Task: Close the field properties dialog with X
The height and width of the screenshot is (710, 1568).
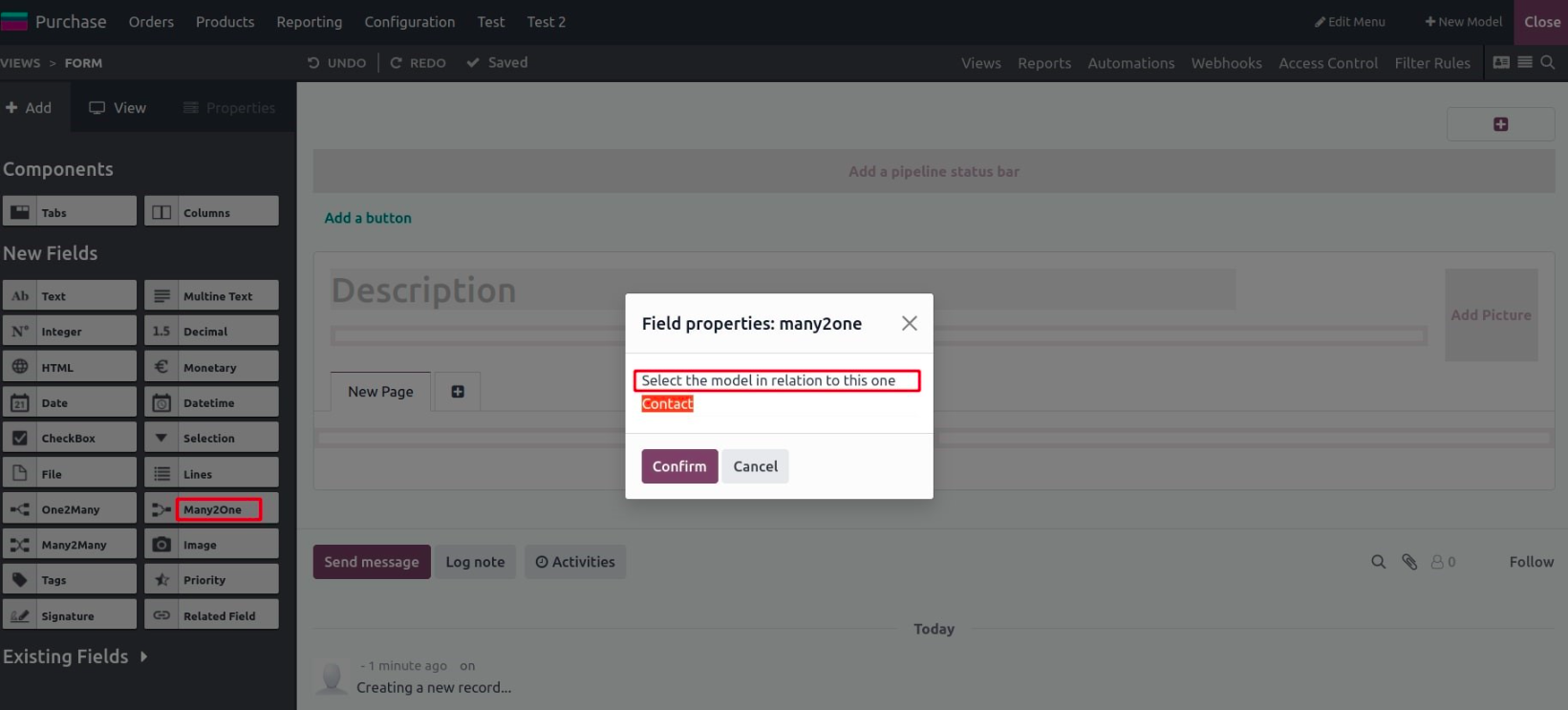Action: coord(909,323)
